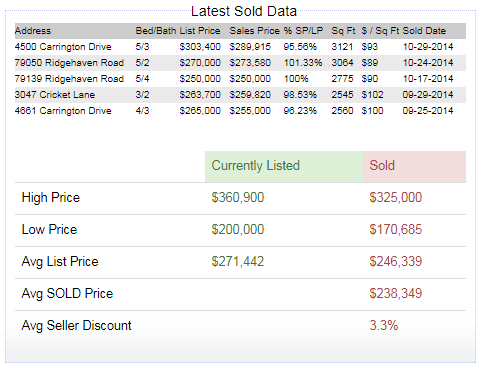
Task: Click currently listed average $271,442
Action: (238, 262)
